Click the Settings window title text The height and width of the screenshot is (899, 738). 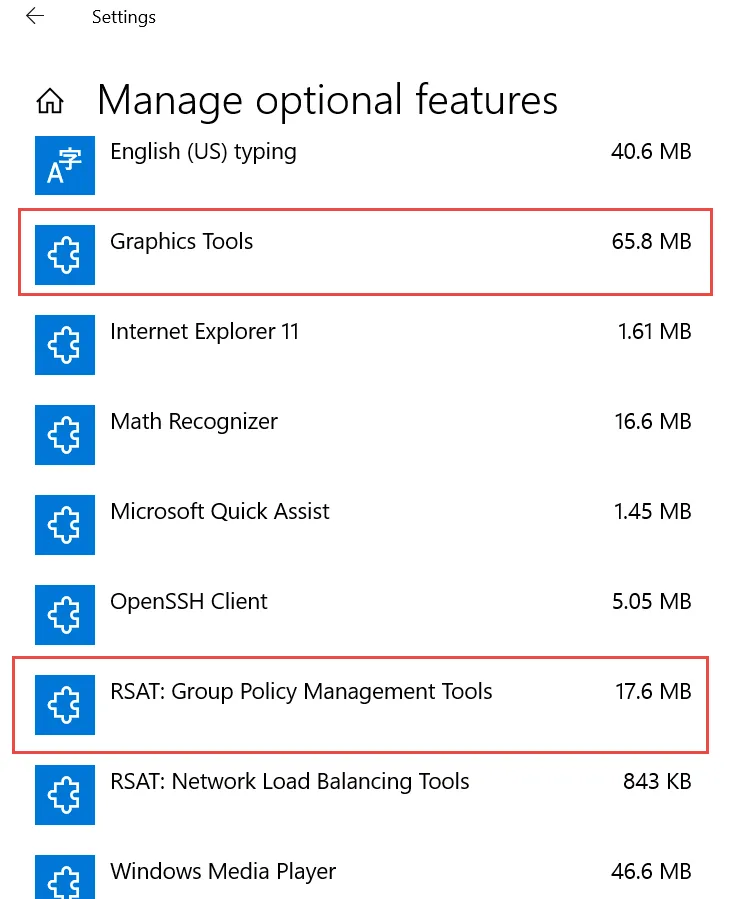124,17
